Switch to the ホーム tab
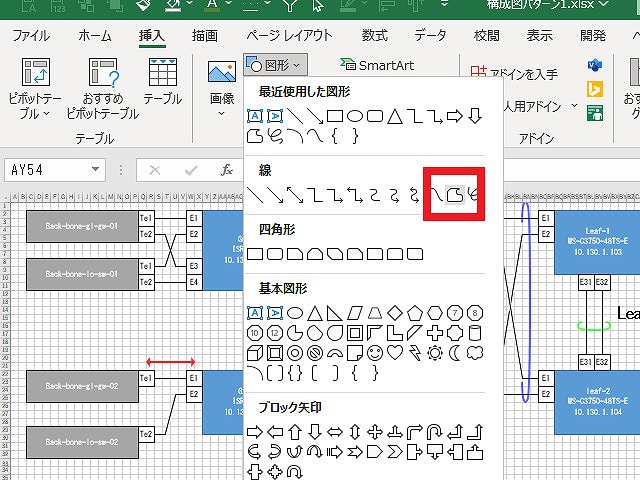Screen dimensions: 640x480 click(x=95, y=35)
